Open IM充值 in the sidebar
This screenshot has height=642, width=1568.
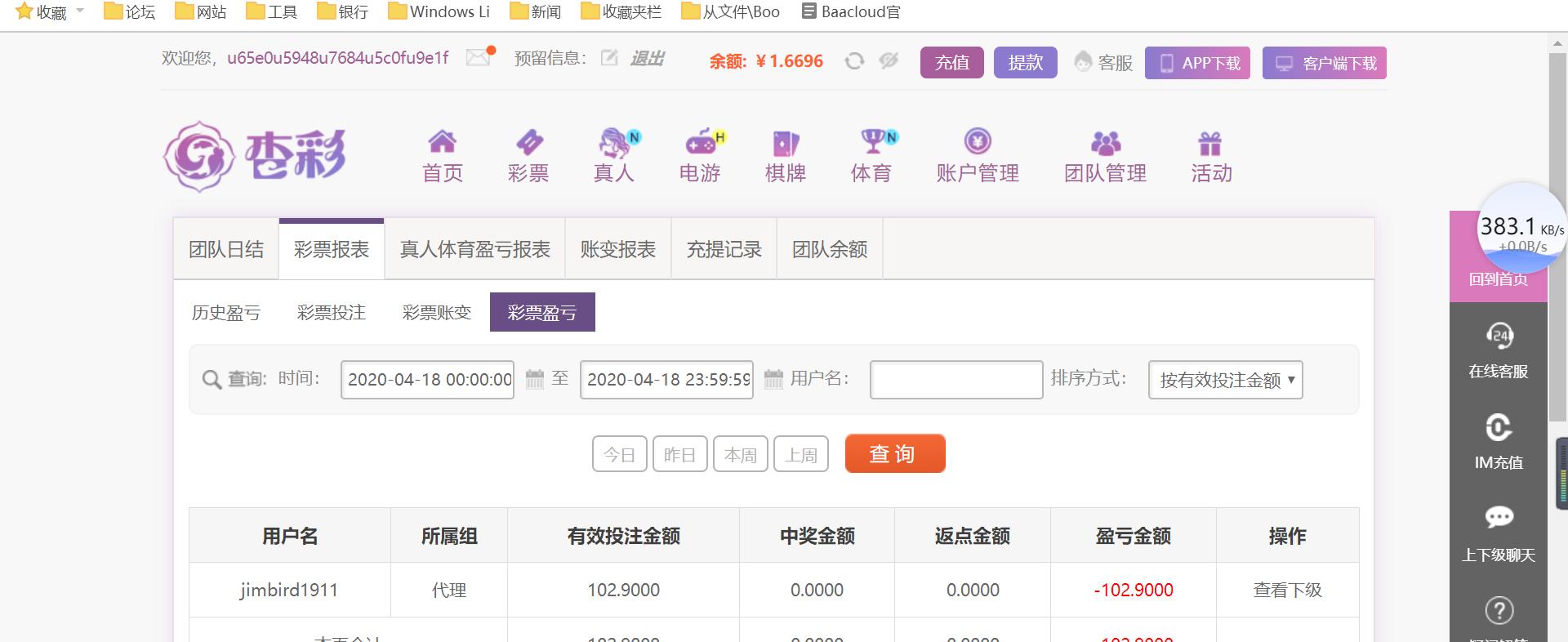(1499, 442)
